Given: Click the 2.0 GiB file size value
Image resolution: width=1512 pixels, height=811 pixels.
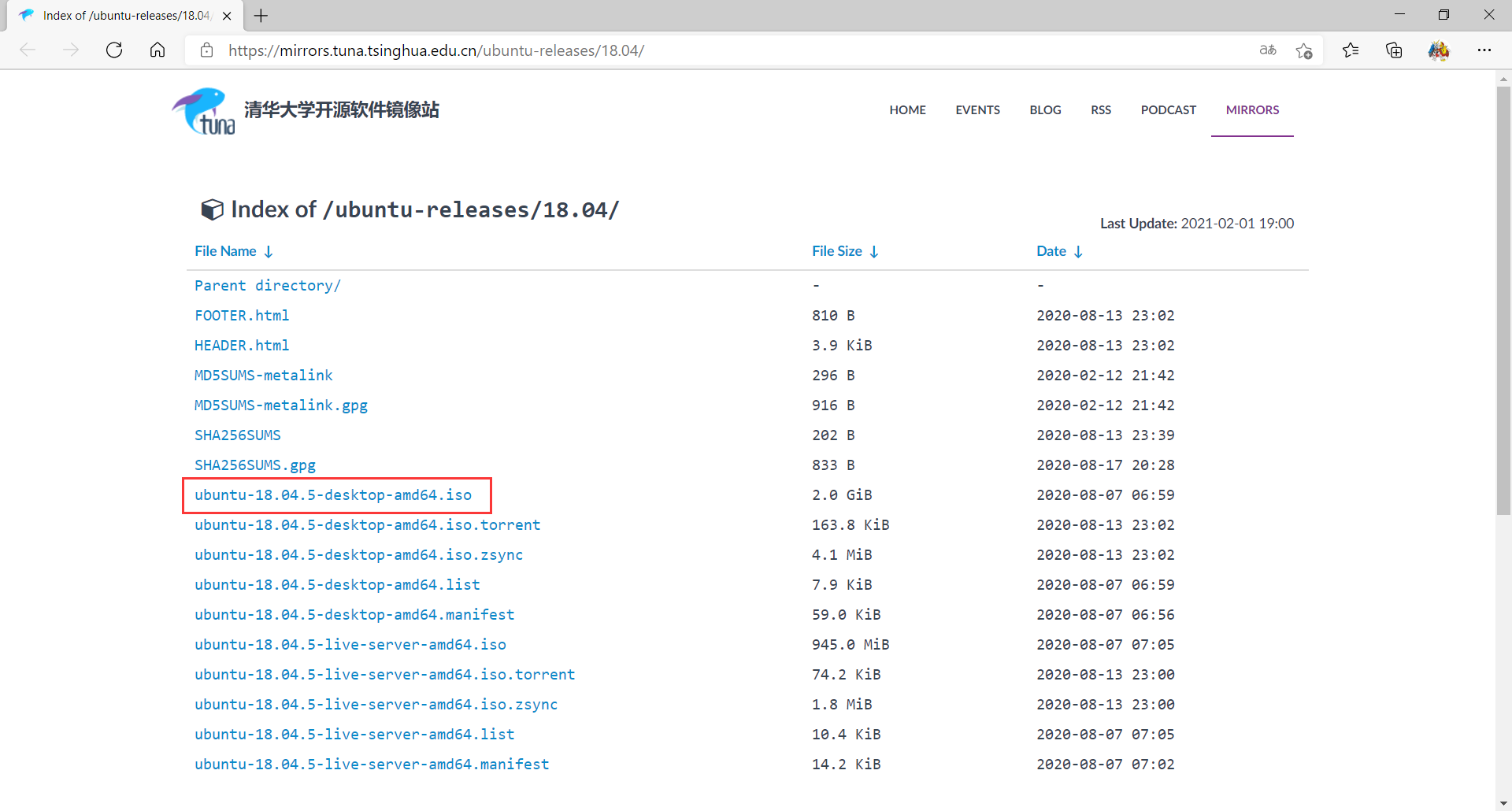Looking at the screenshot, I should (842, 495).
